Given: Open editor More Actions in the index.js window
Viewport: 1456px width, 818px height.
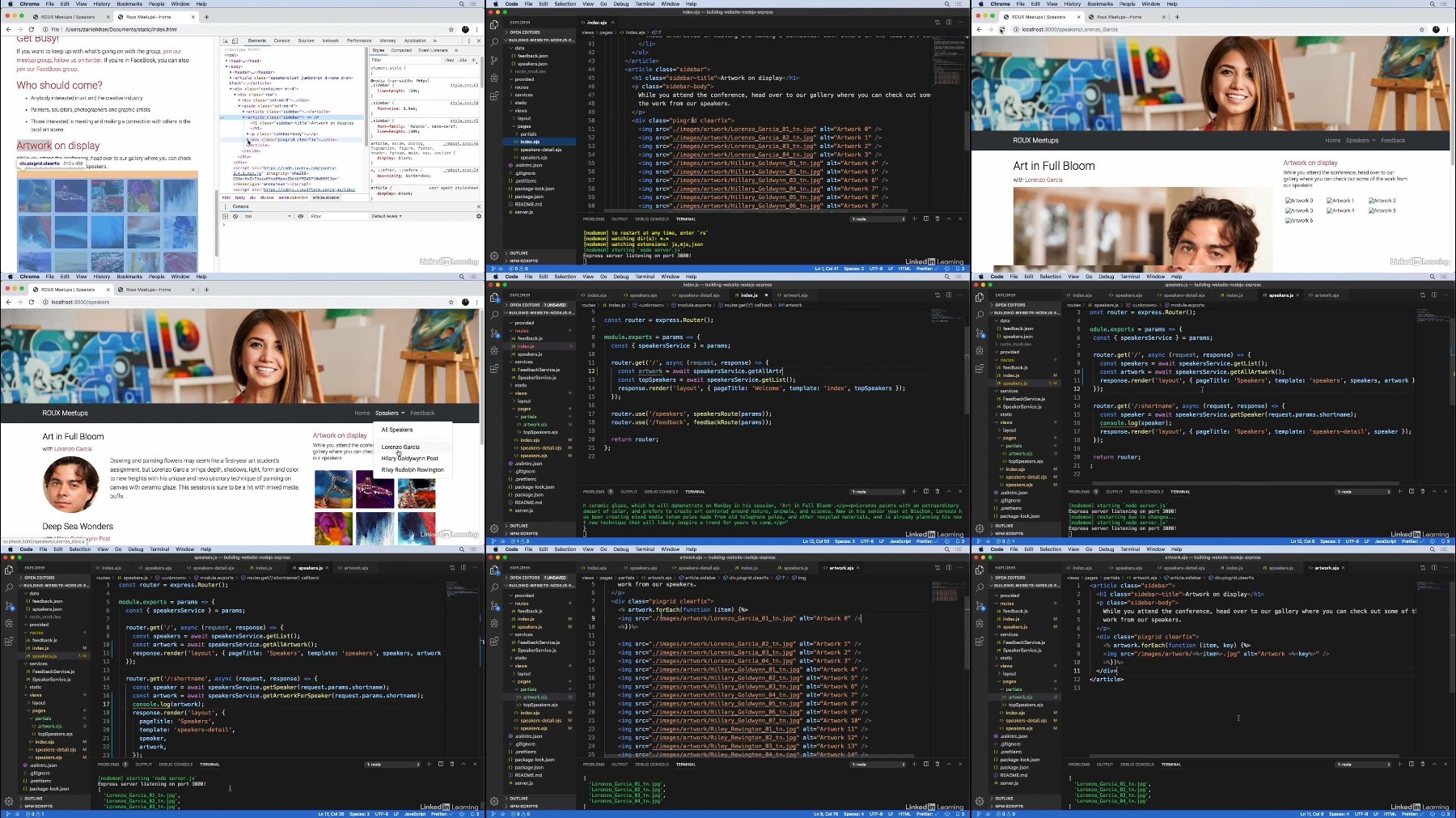Looking at the screenshot, I should pyautogui.click(x=960, y=295).
